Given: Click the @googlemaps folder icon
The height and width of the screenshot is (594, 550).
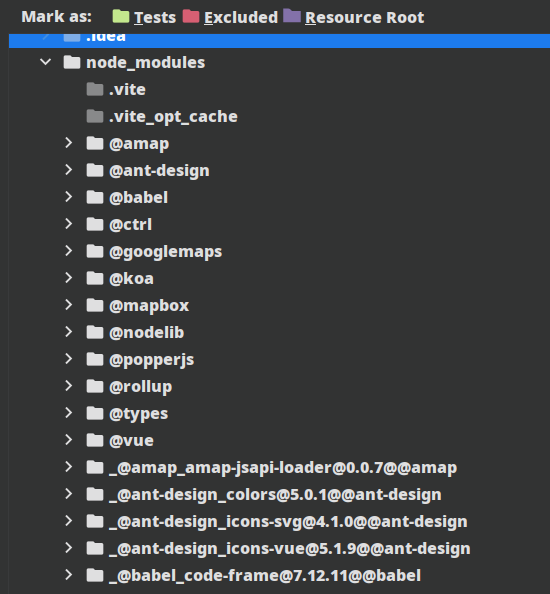Looking at the screenshot, I should [x=95, y=252].
